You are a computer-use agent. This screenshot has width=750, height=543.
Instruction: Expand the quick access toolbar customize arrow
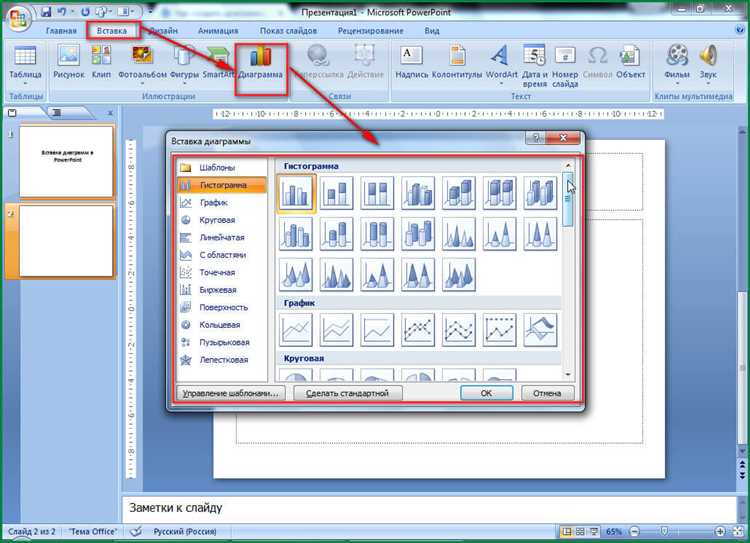(151, 11)
